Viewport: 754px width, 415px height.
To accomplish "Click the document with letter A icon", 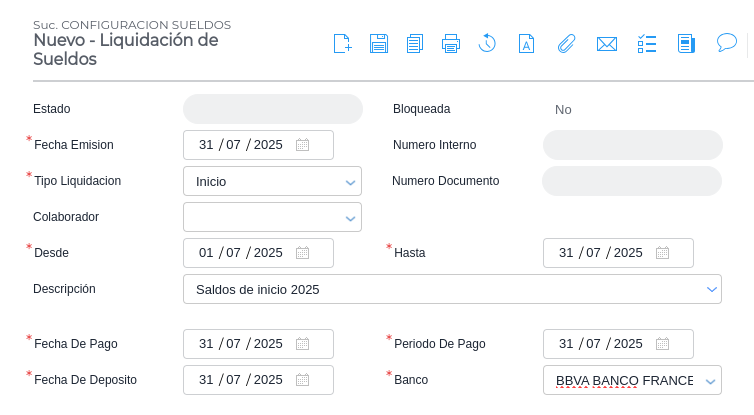I will click(527, 43).
